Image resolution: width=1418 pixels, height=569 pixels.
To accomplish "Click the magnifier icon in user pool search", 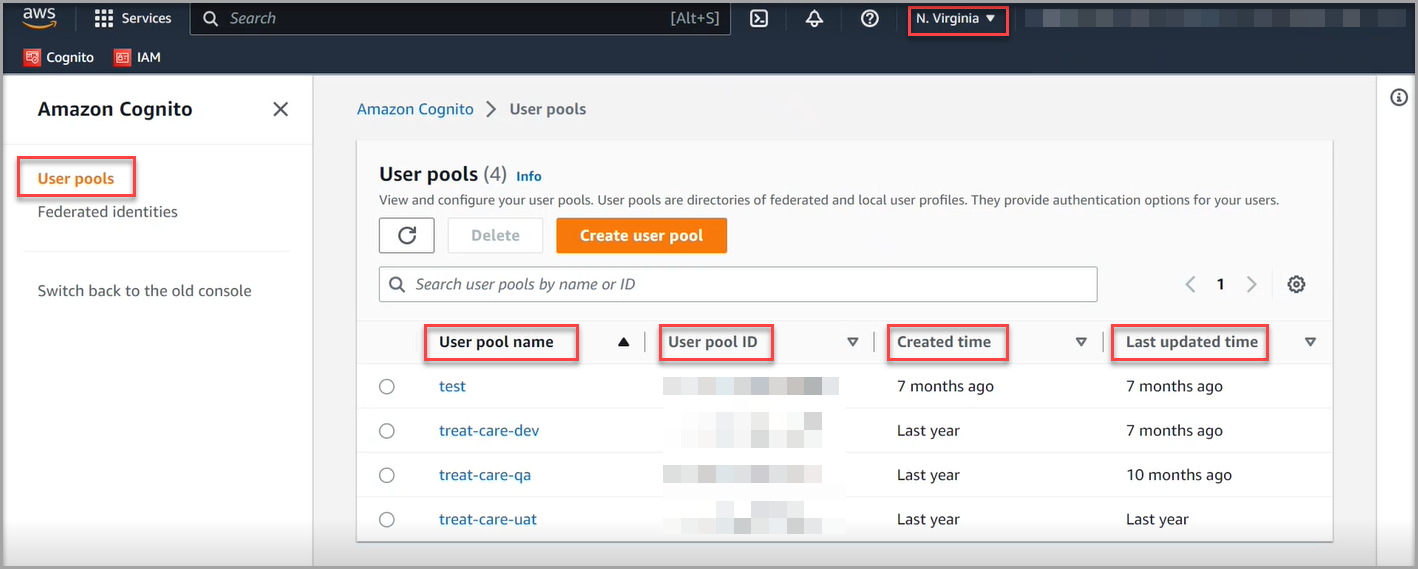I will (x=397, y=284).
